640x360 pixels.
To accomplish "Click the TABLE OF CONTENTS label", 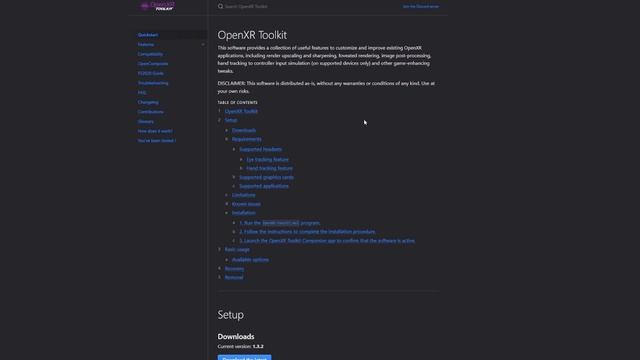I will [238, 102].
